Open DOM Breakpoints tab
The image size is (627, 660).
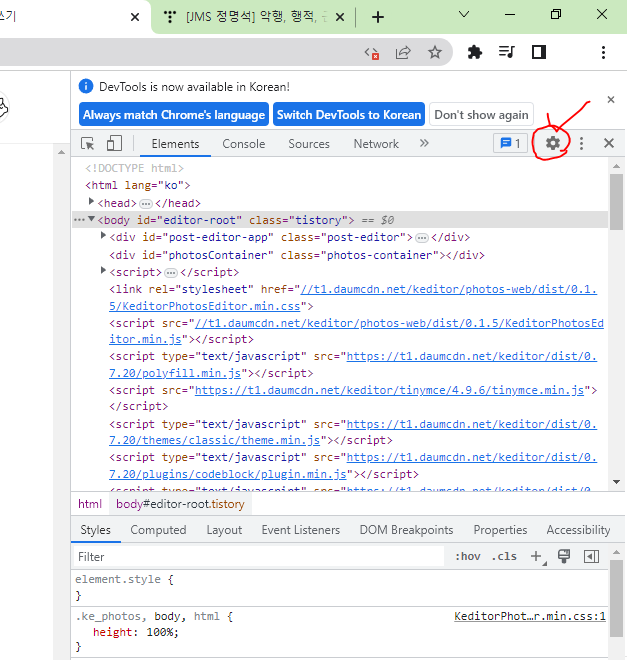406,530
